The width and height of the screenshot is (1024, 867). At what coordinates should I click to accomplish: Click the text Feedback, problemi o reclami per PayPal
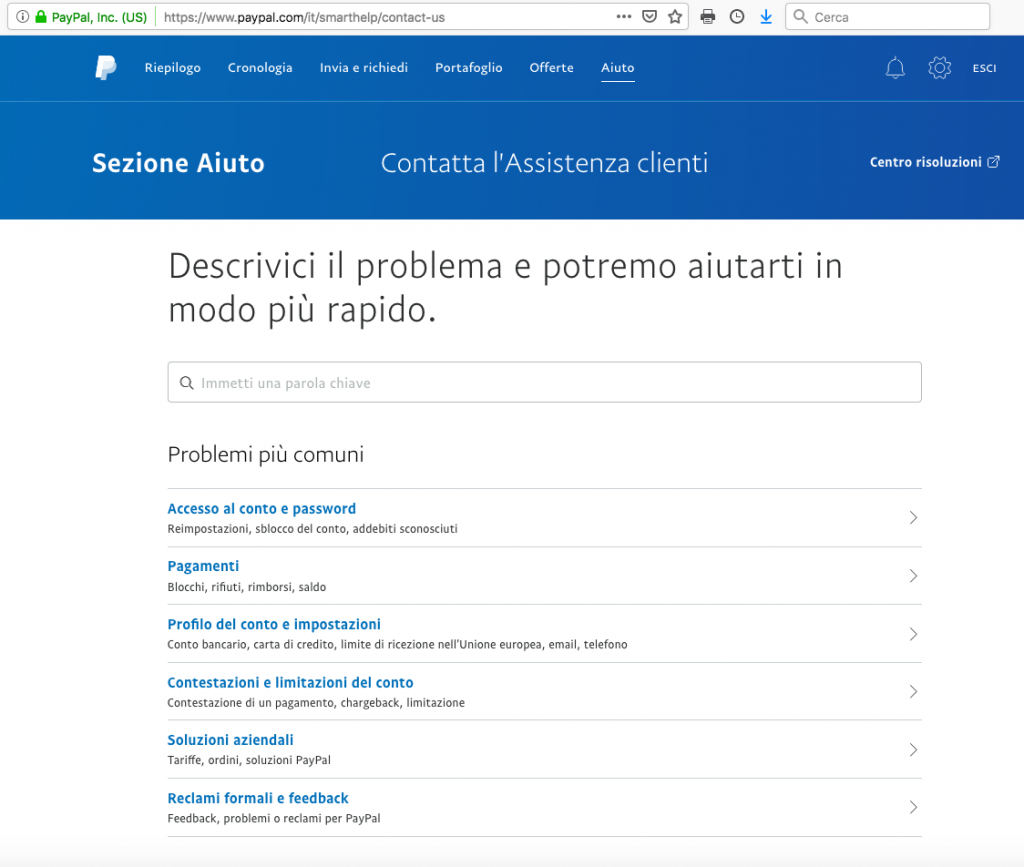click(274, 818)
